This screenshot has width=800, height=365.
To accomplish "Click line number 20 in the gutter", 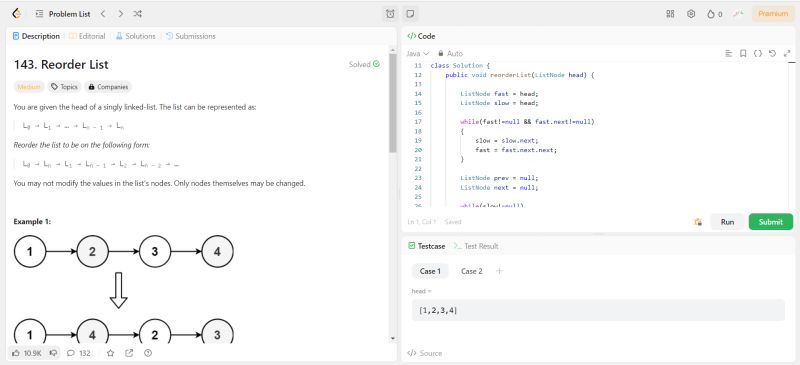I will click(418, 150).
